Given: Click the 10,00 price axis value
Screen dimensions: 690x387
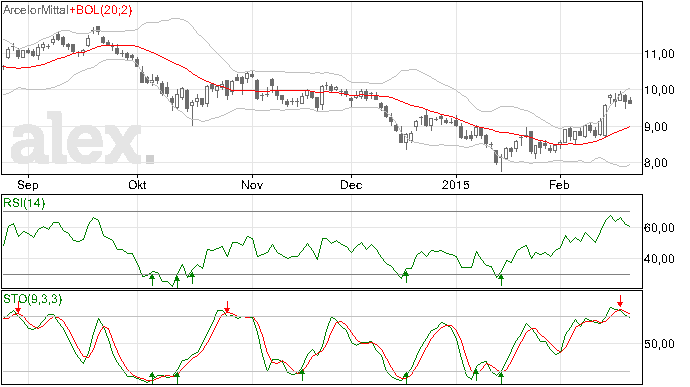Looking at the screenshot, I should [659, 90].
